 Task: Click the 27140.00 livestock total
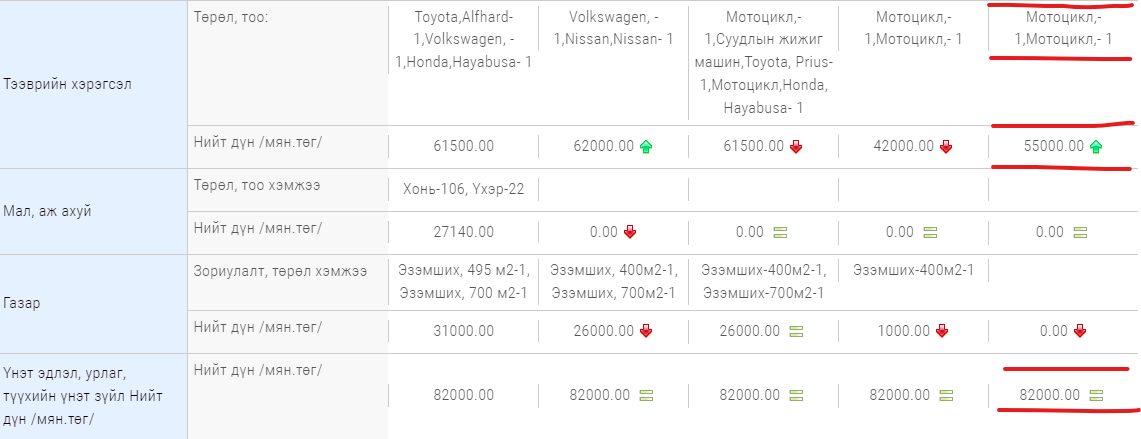pyautogui.click(x=464, y=232)
